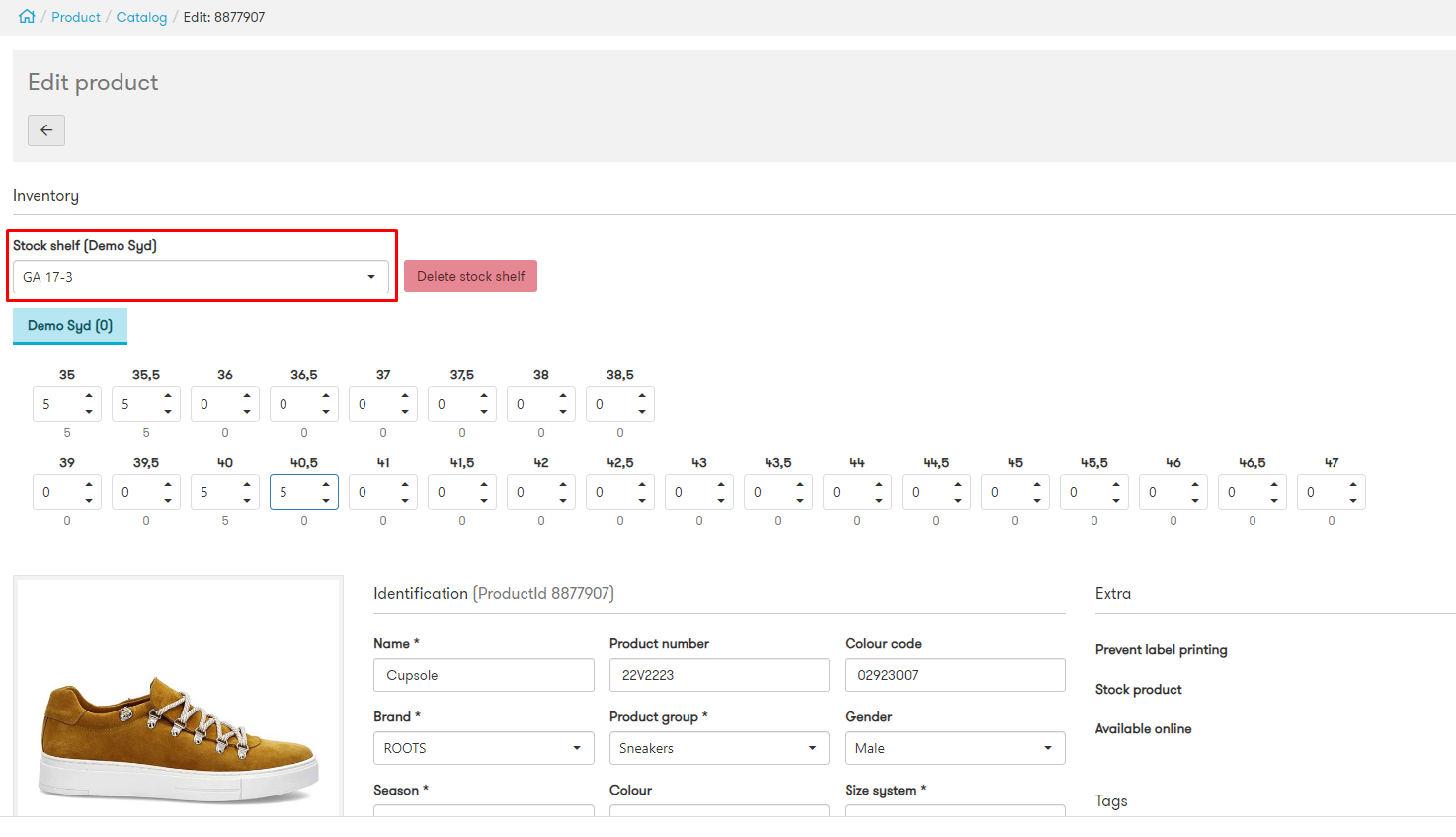Open the Stock shelf GA 17-3 dropdown
The height and width of the screenshot is (837, 1456).
click(201, 277)
